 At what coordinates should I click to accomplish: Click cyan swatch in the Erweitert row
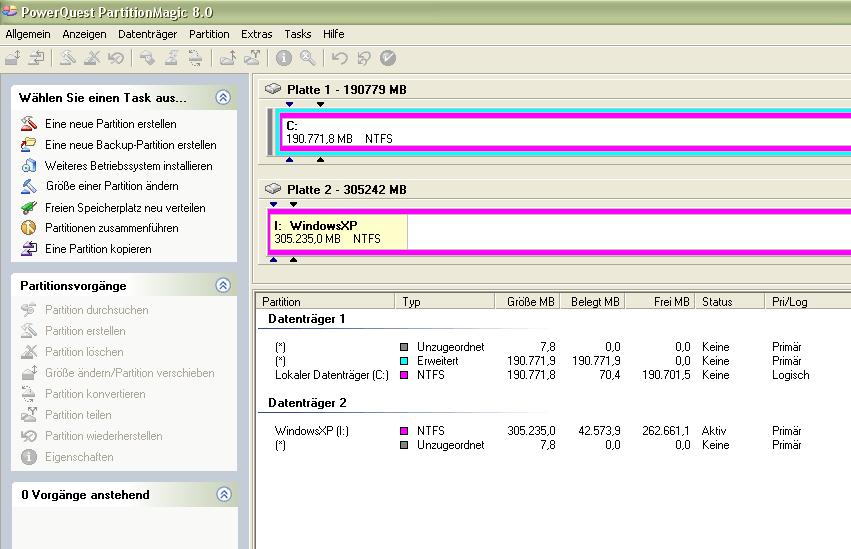tap(404, 361)
